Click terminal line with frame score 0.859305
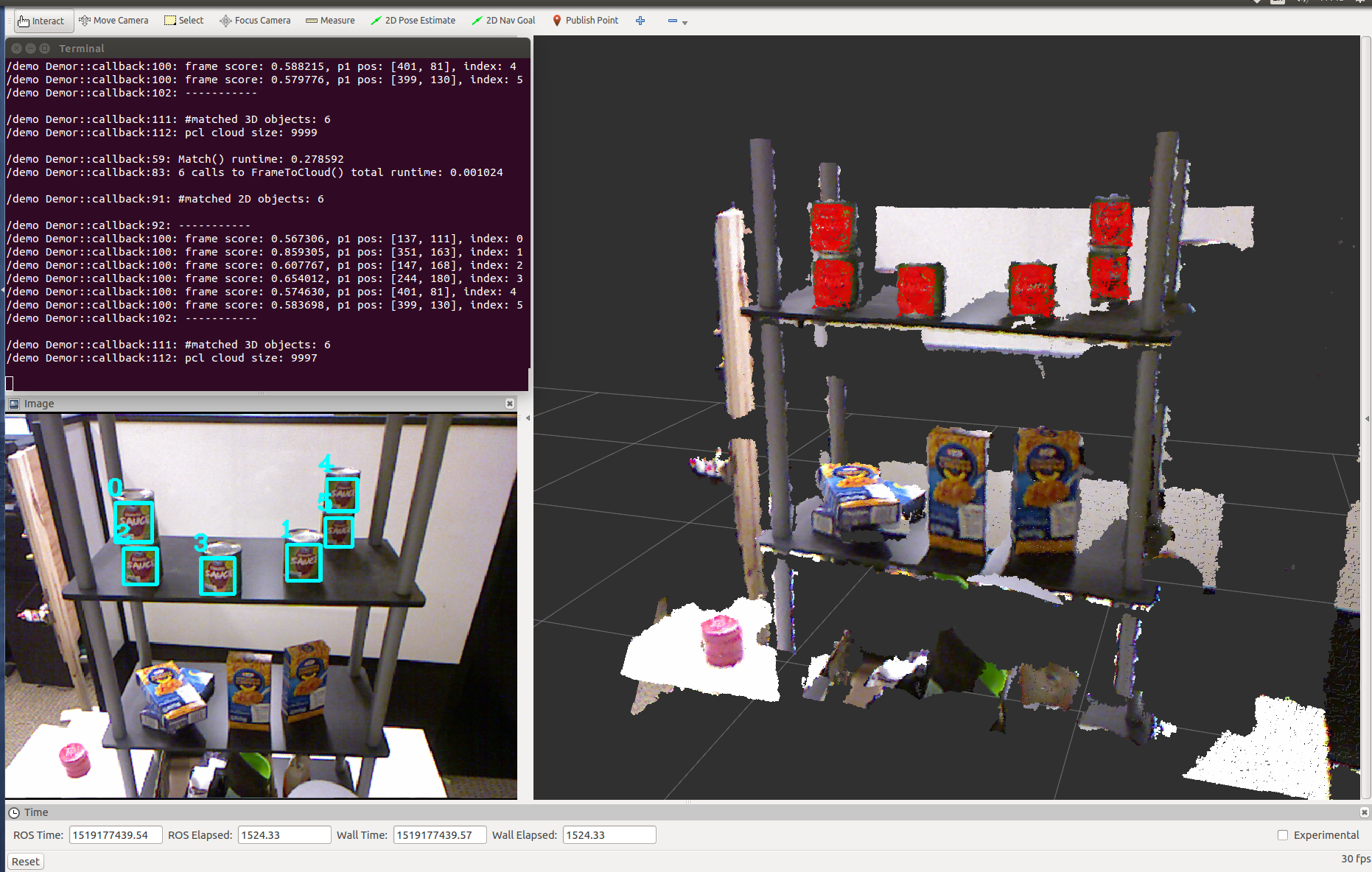1372x872 pixels. coord(265,252)
